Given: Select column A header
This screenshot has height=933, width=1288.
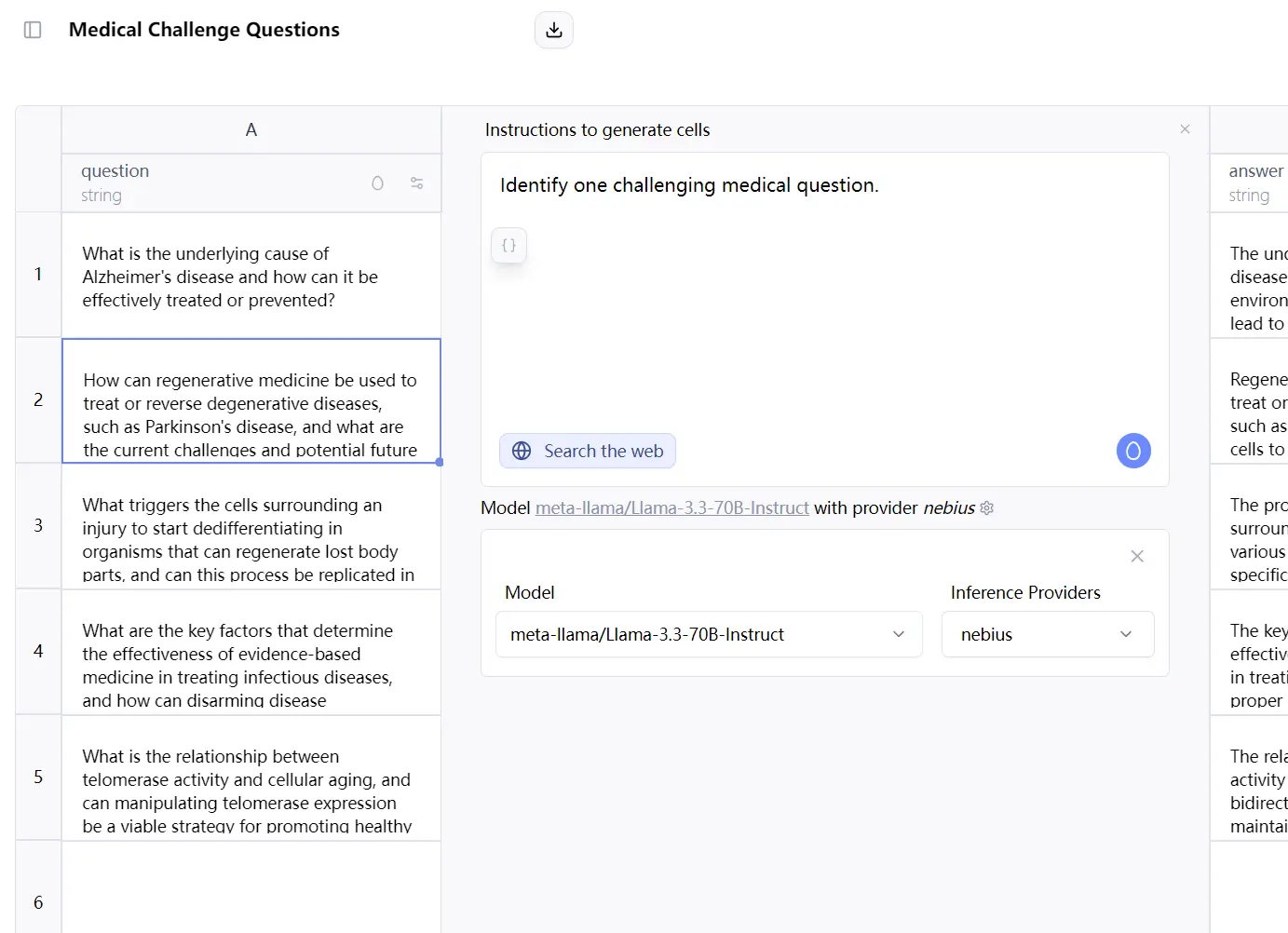Looking at the screenshot, I should [251, 130].
